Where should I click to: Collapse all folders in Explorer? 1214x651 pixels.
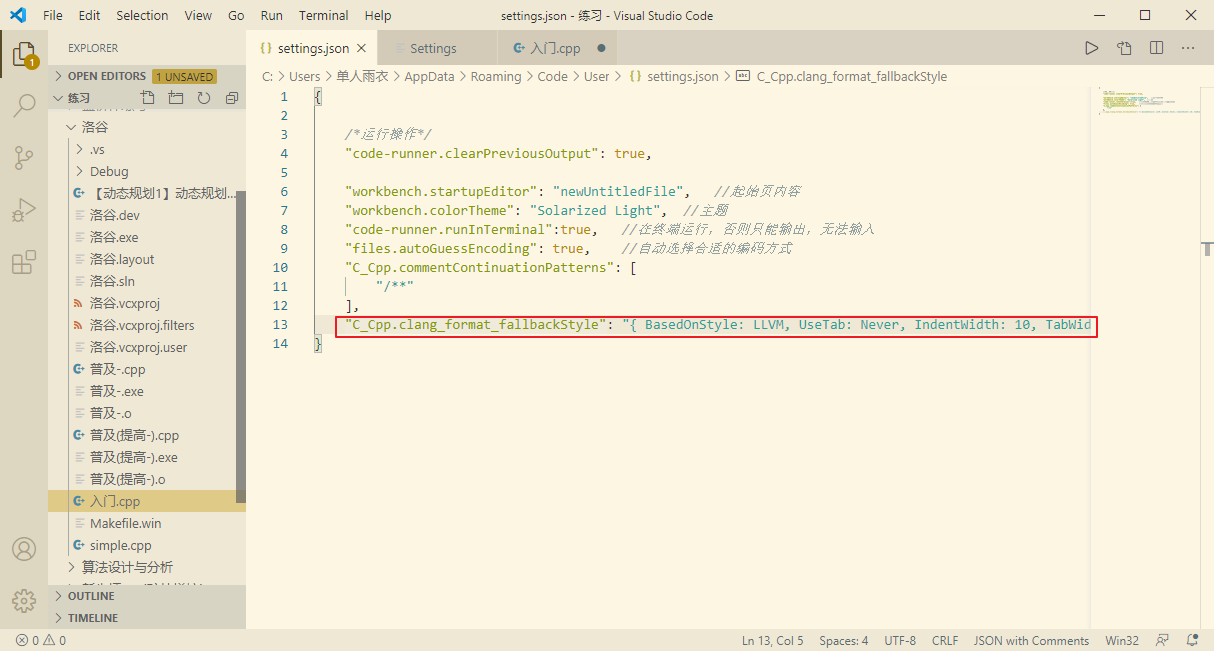click(232, 96)
